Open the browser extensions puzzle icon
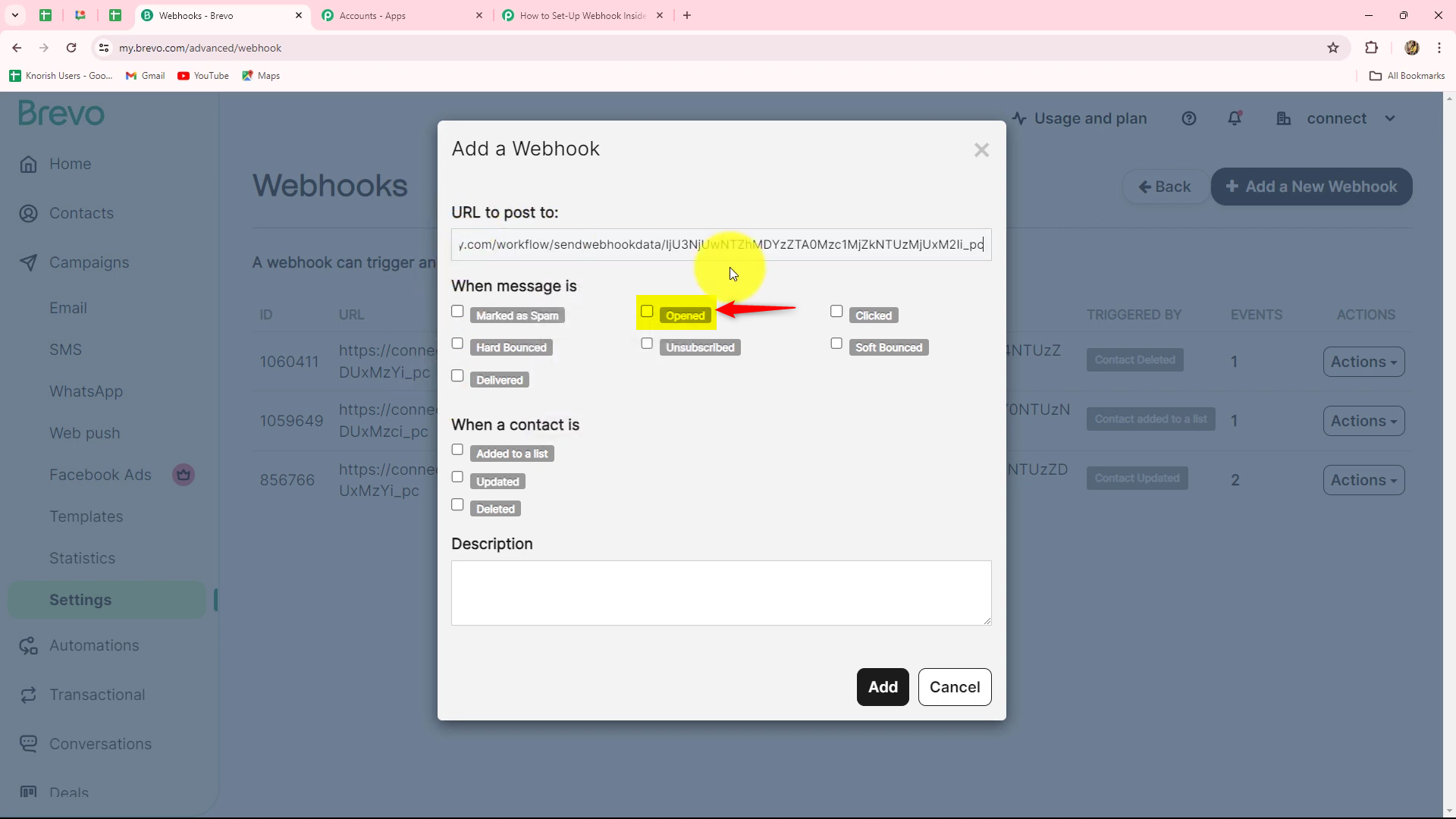 click(1371, 48)
